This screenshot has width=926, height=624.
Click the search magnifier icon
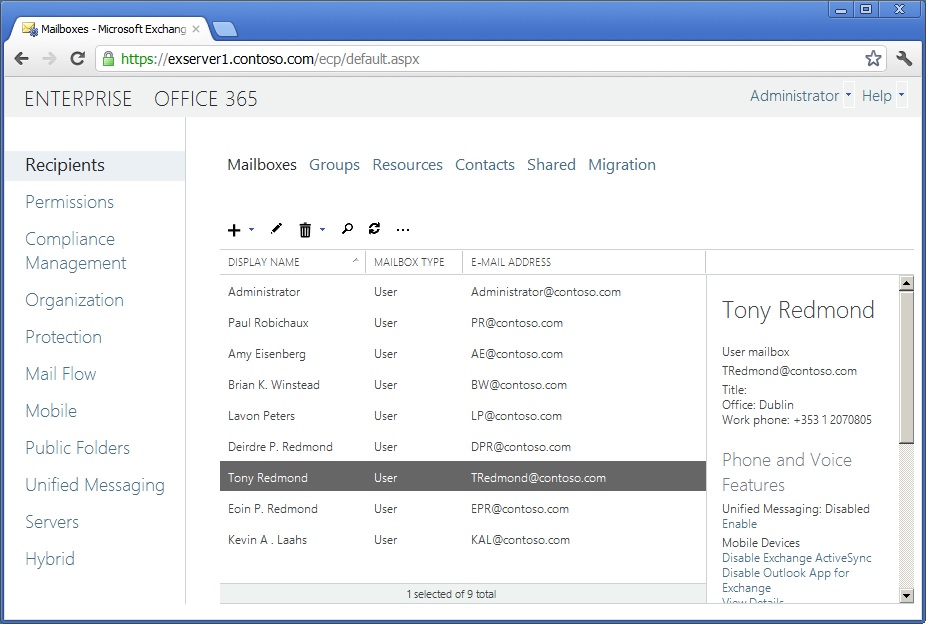(x=347, y=229)
